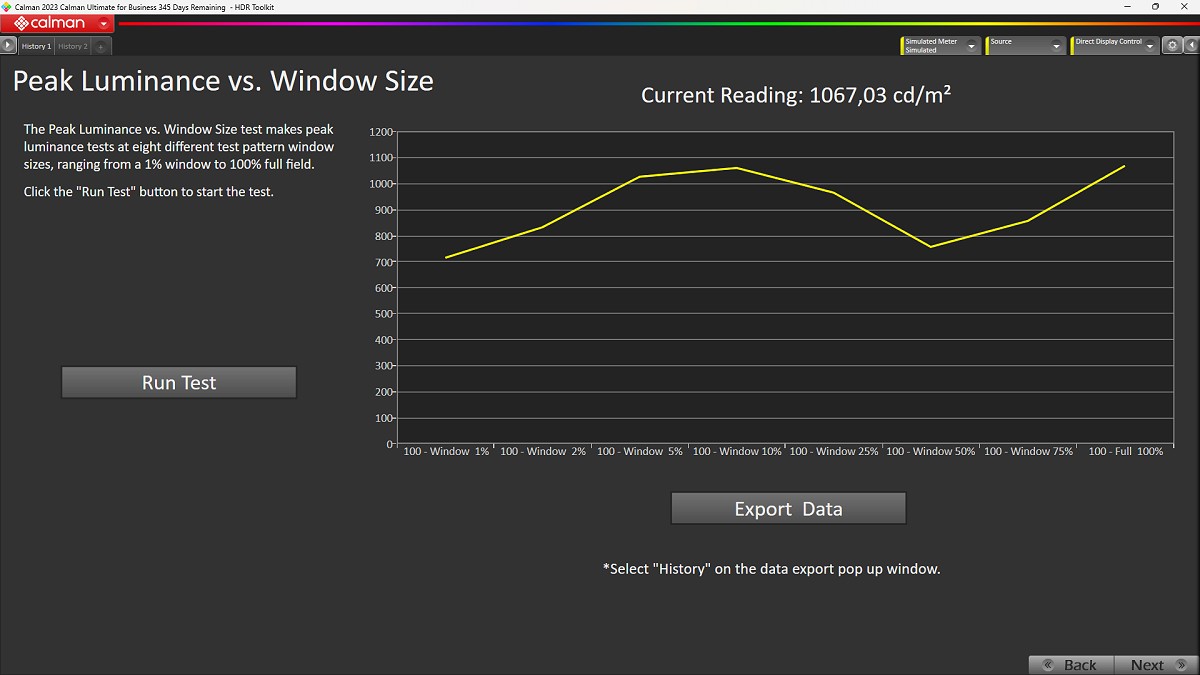The height and width of the screenshot is (675, 1200).
Task: Go to the Next workflow page
Action: tap(1154, 665)
